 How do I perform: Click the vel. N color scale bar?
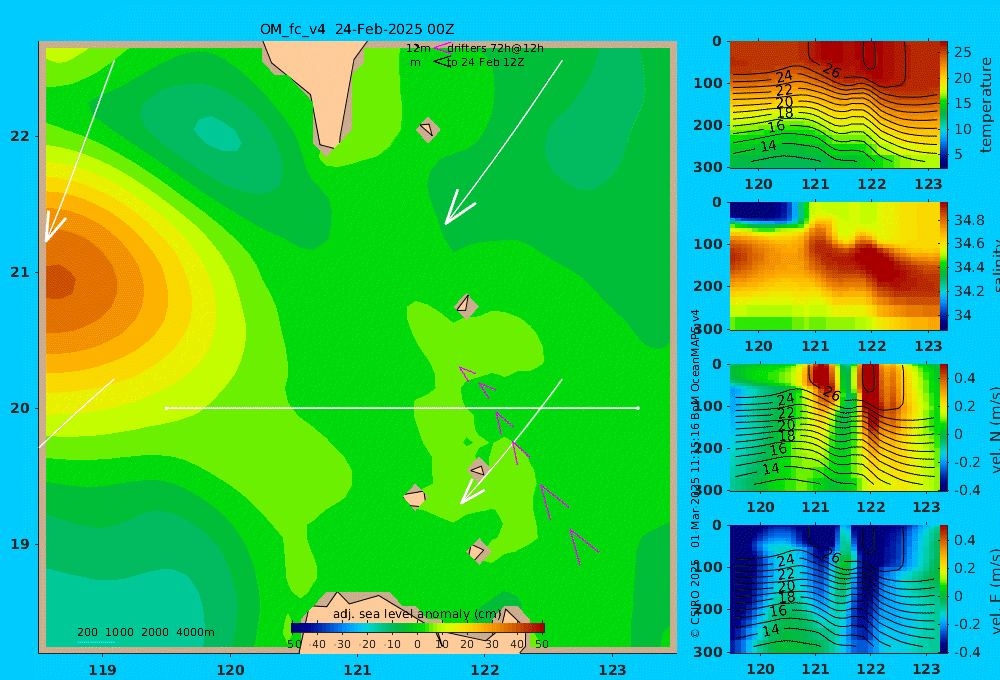944,428
